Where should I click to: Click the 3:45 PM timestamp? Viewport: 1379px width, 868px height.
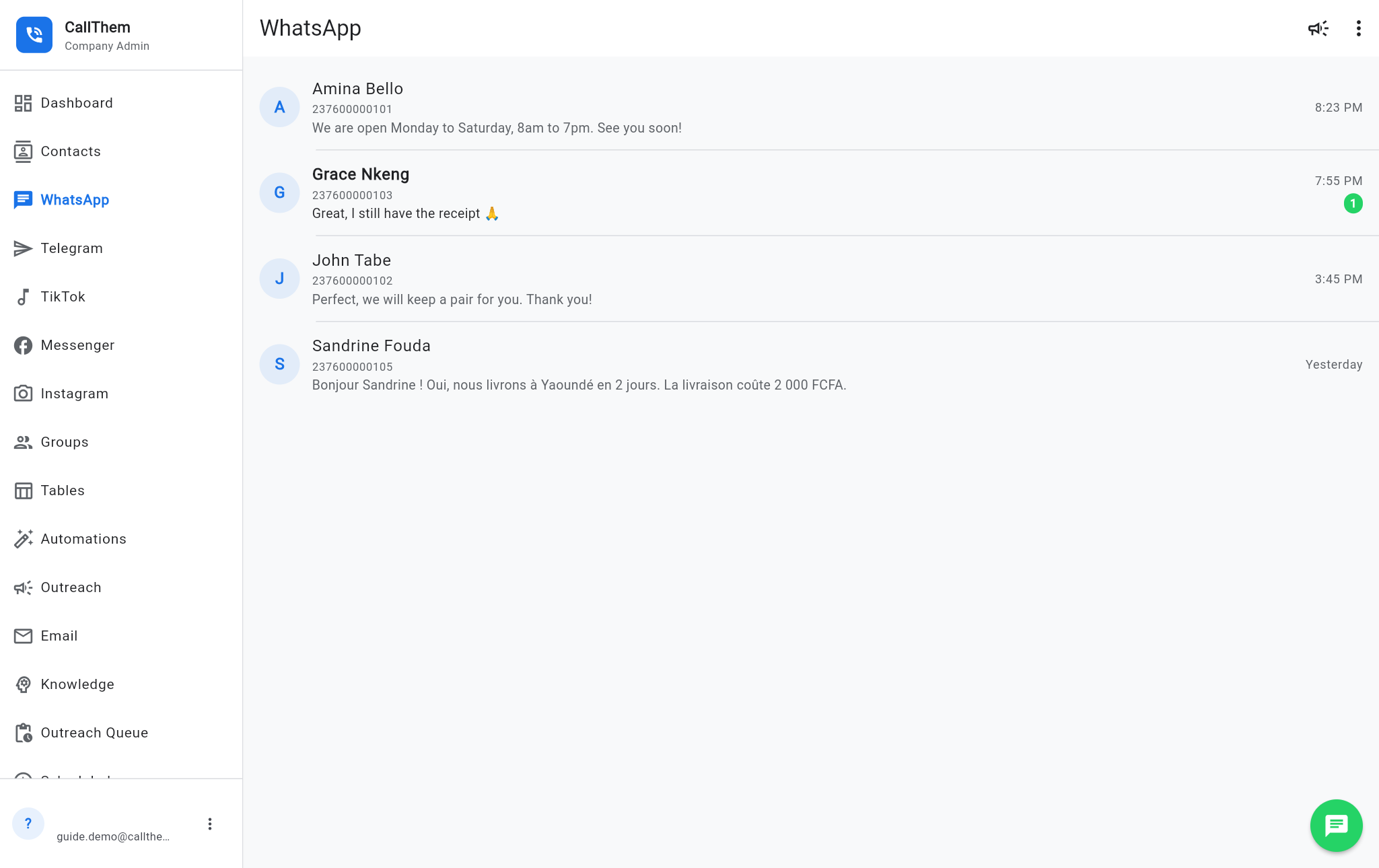(x=1338, y=279)
